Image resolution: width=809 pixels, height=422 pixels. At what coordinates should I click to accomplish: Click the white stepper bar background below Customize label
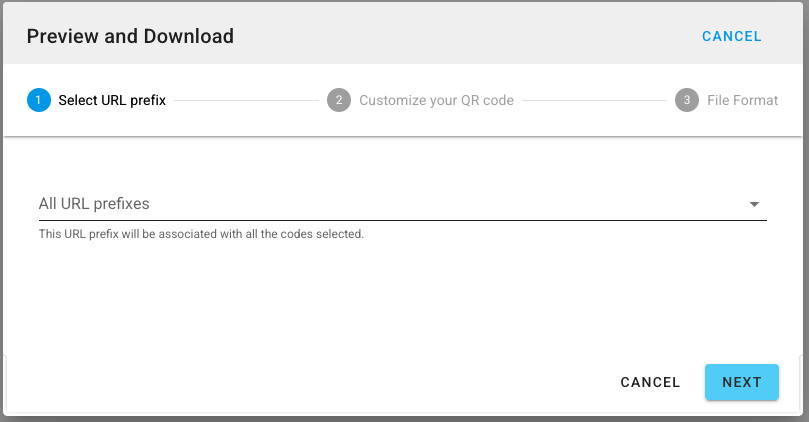coord(436,124)
